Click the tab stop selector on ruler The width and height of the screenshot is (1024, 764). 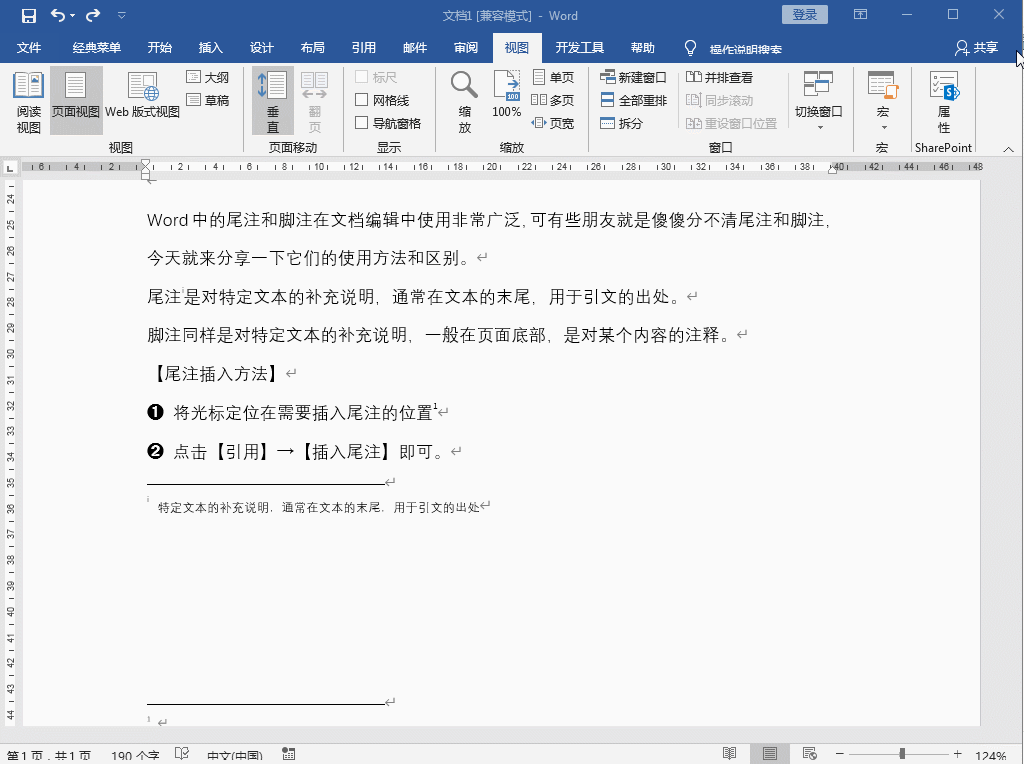[x=10, y=168]
